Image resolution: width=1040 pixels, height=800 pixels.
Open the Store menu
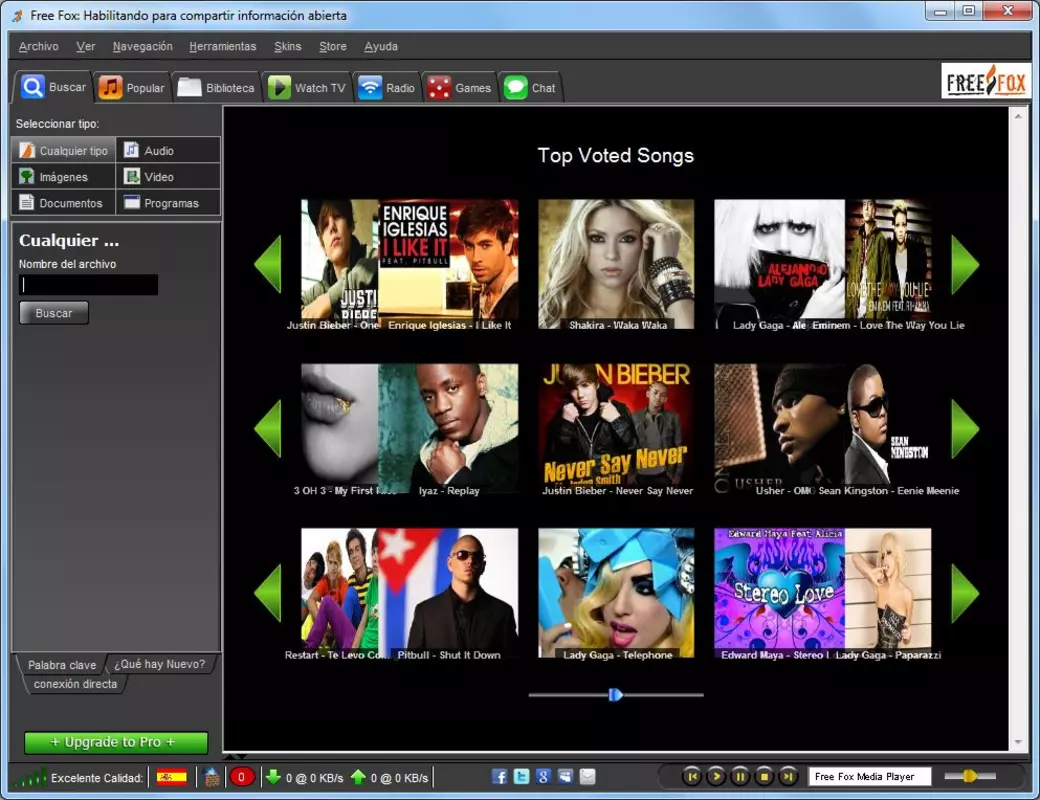(332, 46)
